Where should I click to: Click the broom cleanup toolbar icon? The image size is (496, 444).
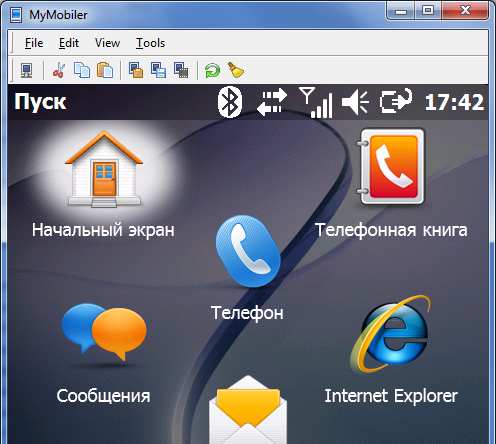pos(236,70)
